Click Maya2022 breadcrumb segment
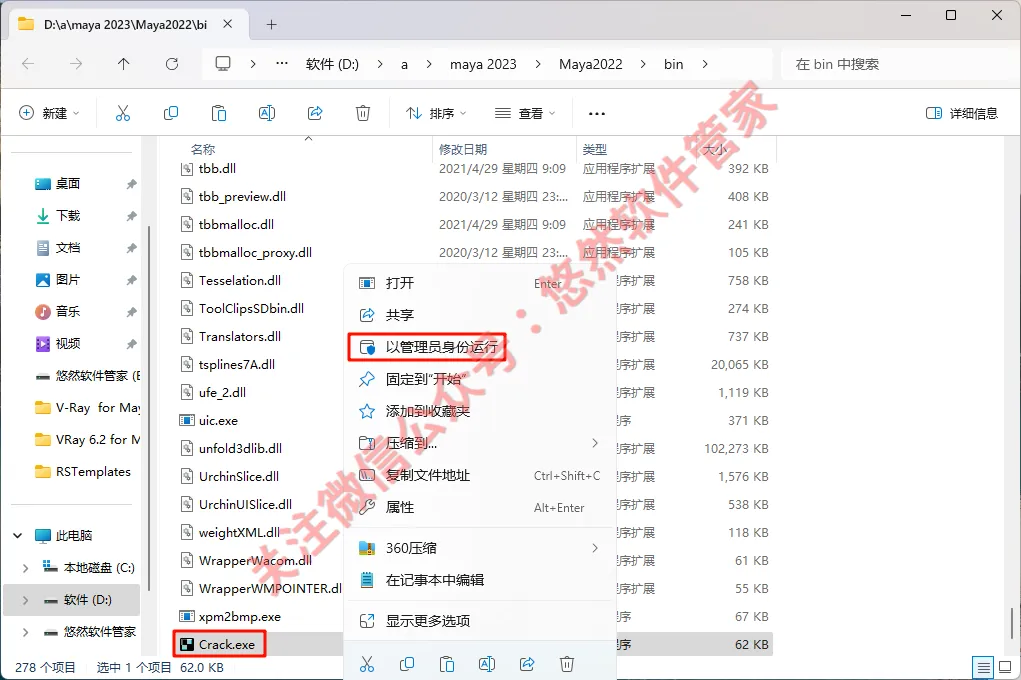The width and height of the screenshot is (1021, 680). 591,64
